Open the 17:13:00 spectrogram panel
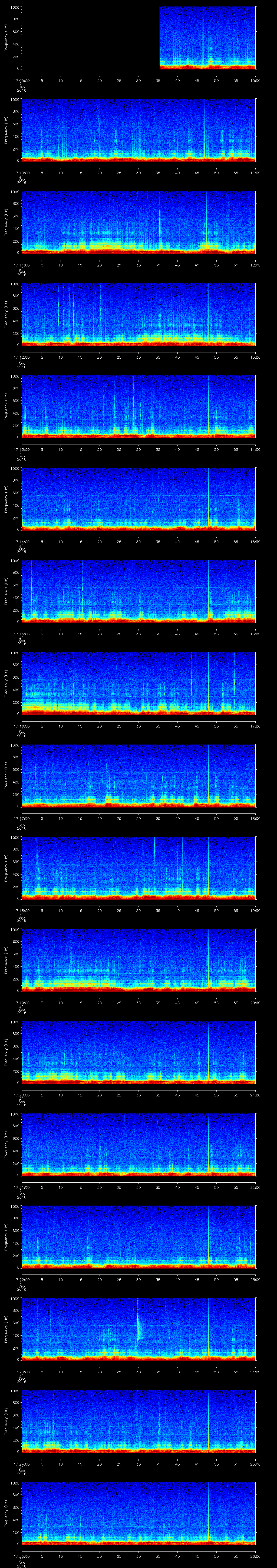This screenshot has height=1568, width=277. click(138, 407)
